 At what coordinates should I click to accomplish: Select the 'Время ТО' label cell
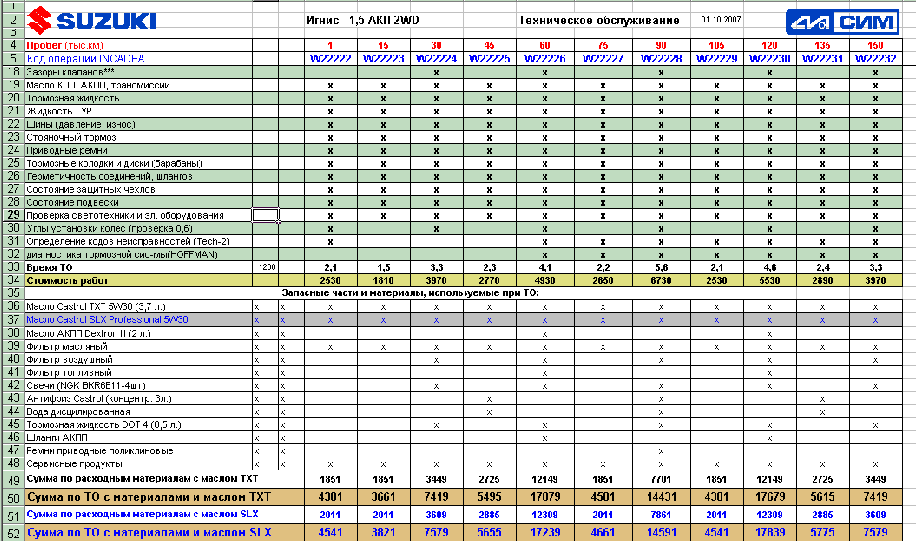138,268
